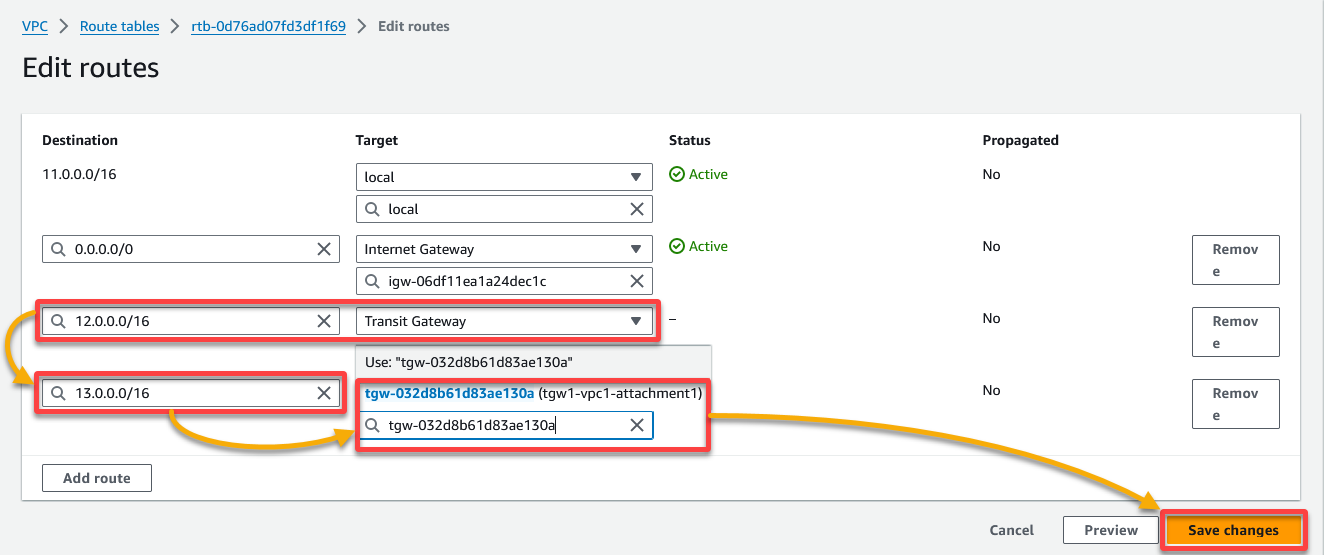Click the Active status icon for 11.0.0.0/16
Image resolution: width=1326 pixels, height=555 pixels.
click(x=677, y=174)
